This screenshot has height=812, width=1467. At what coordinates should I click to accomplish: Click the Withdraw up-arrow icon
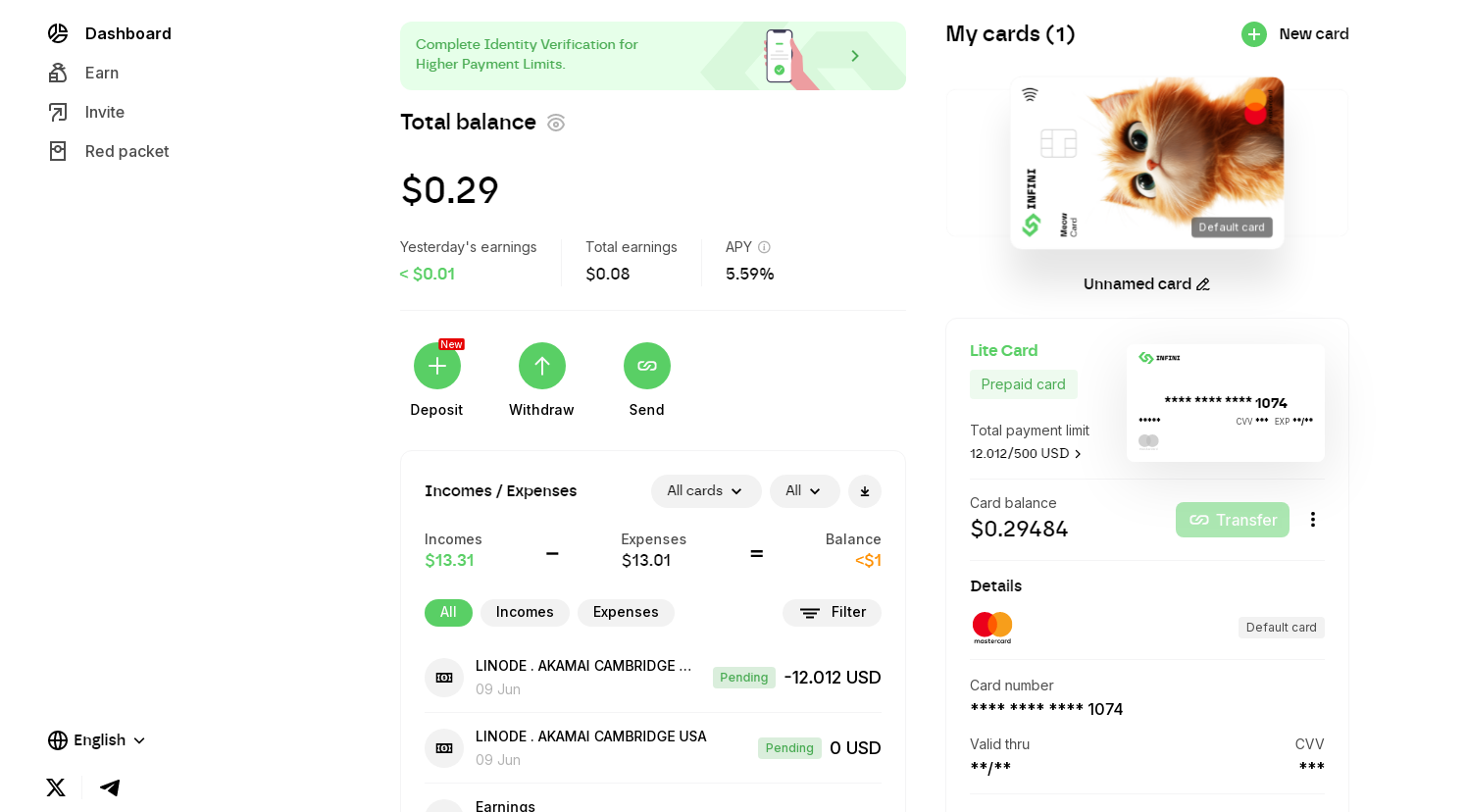[x=542, y=366]
